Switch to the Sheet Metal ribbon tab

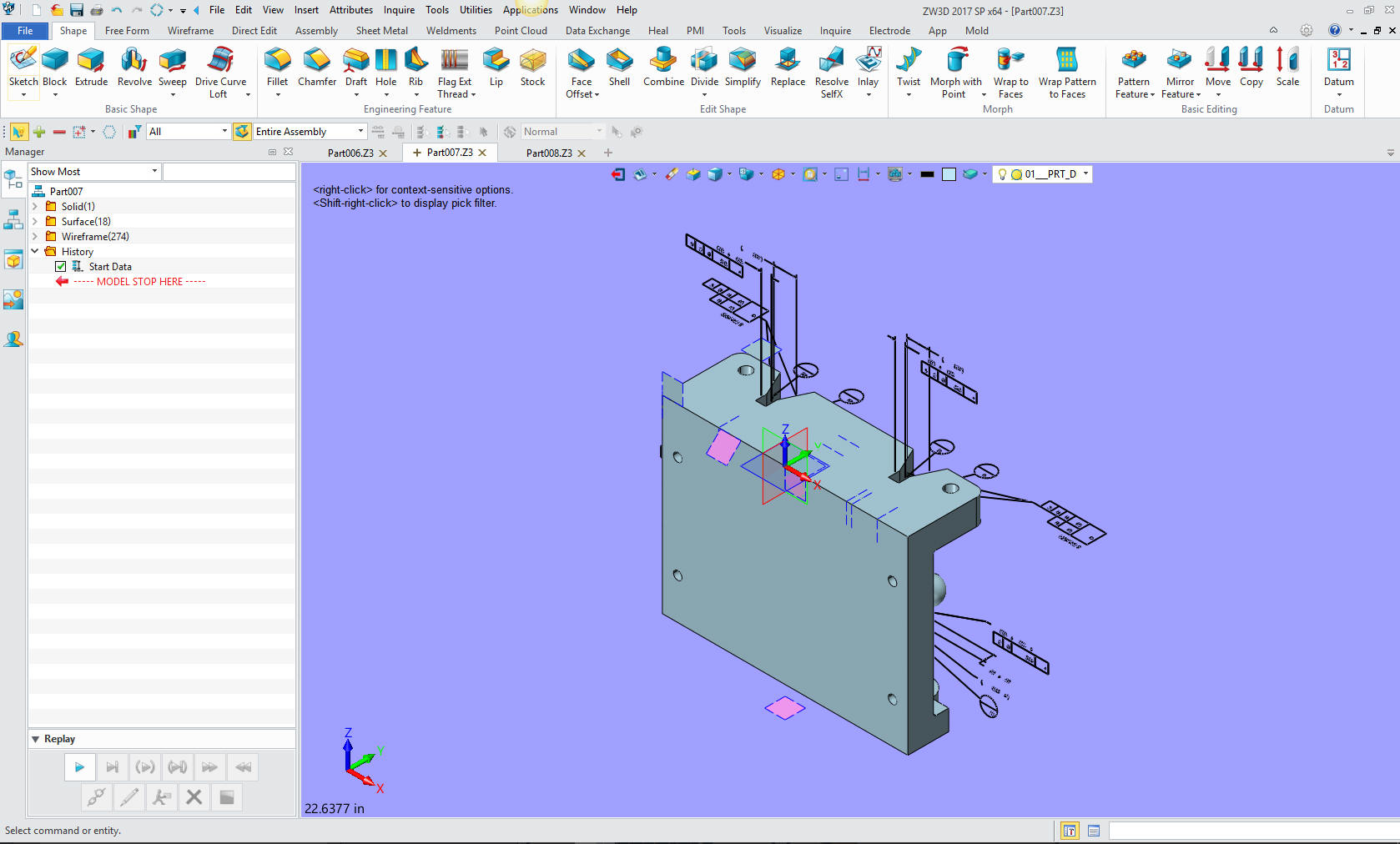381,31
